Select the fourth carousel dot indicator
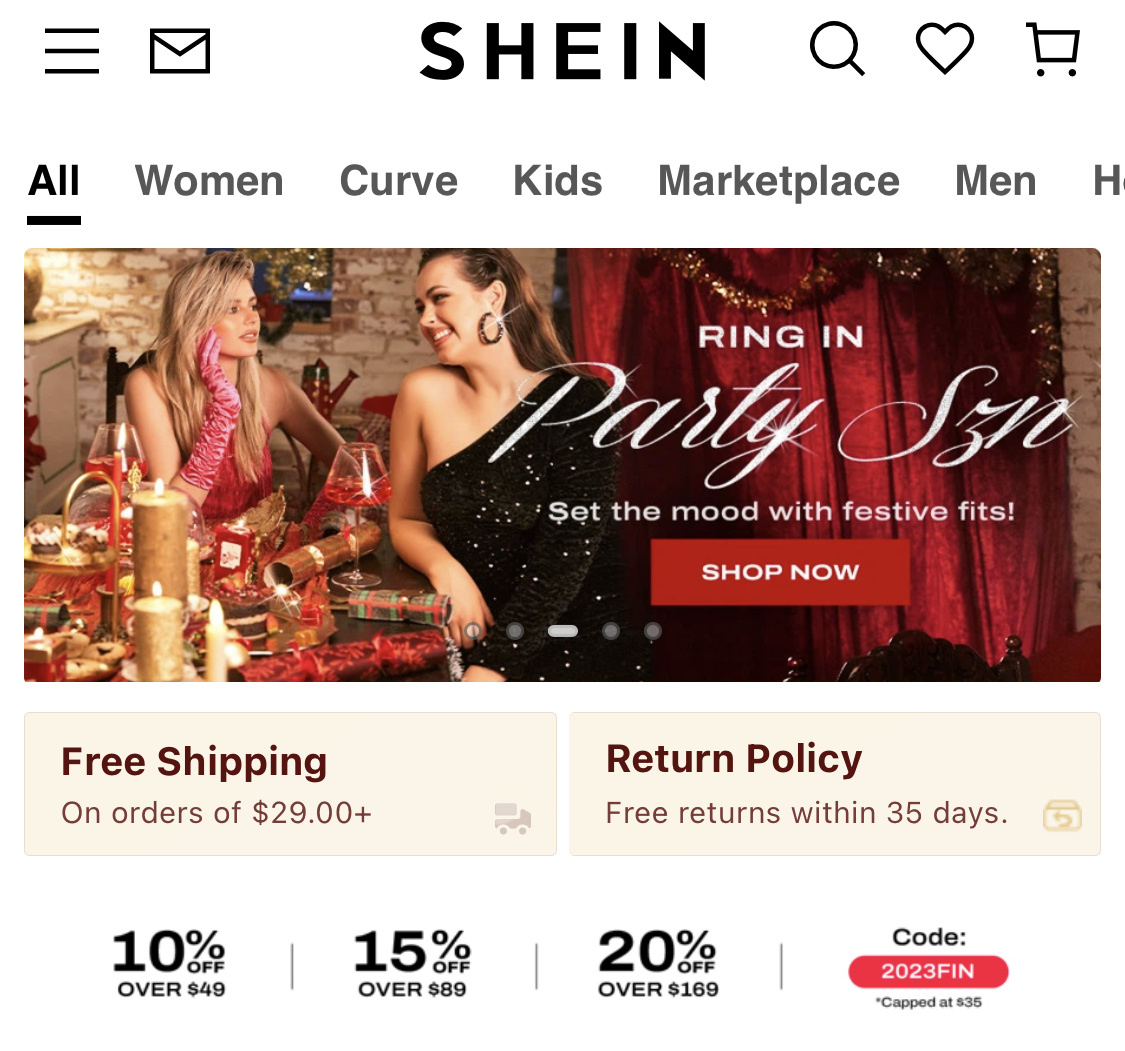 611,631
